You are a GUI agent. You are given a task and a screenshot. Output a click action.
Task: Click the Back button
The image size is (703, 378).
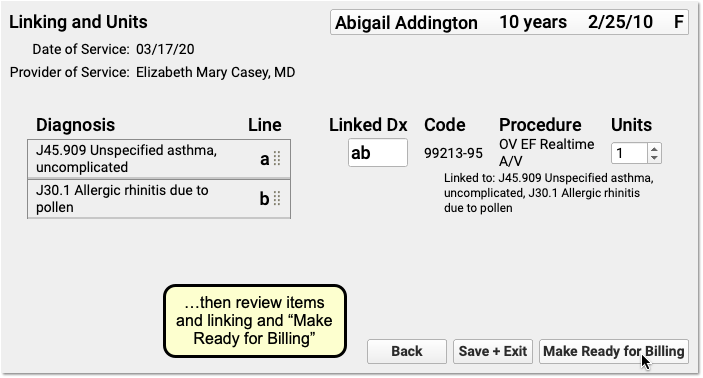[x=407, y=351]
